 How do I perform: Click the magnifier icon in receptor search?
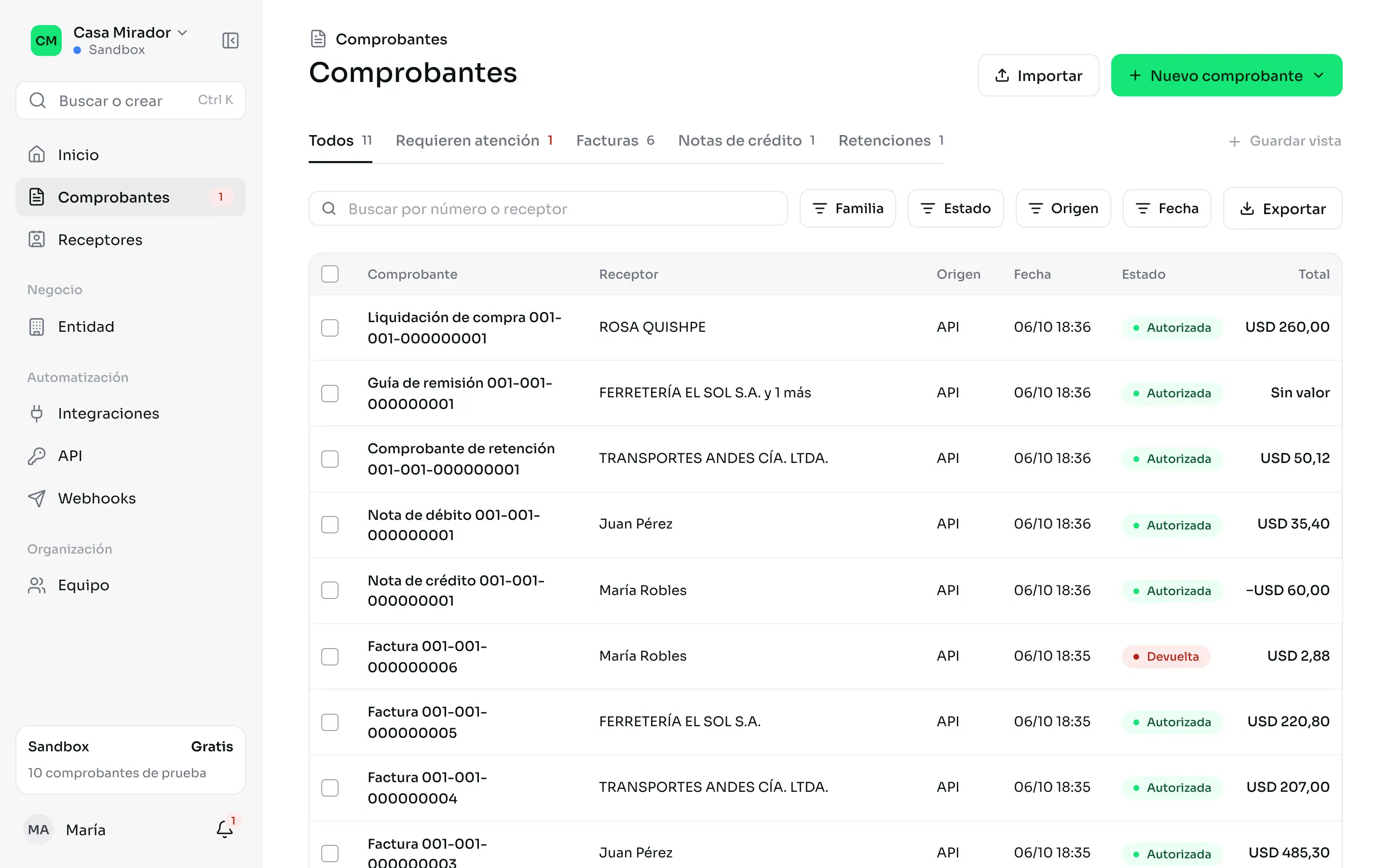pyautogui.click(x=329, y=208)
